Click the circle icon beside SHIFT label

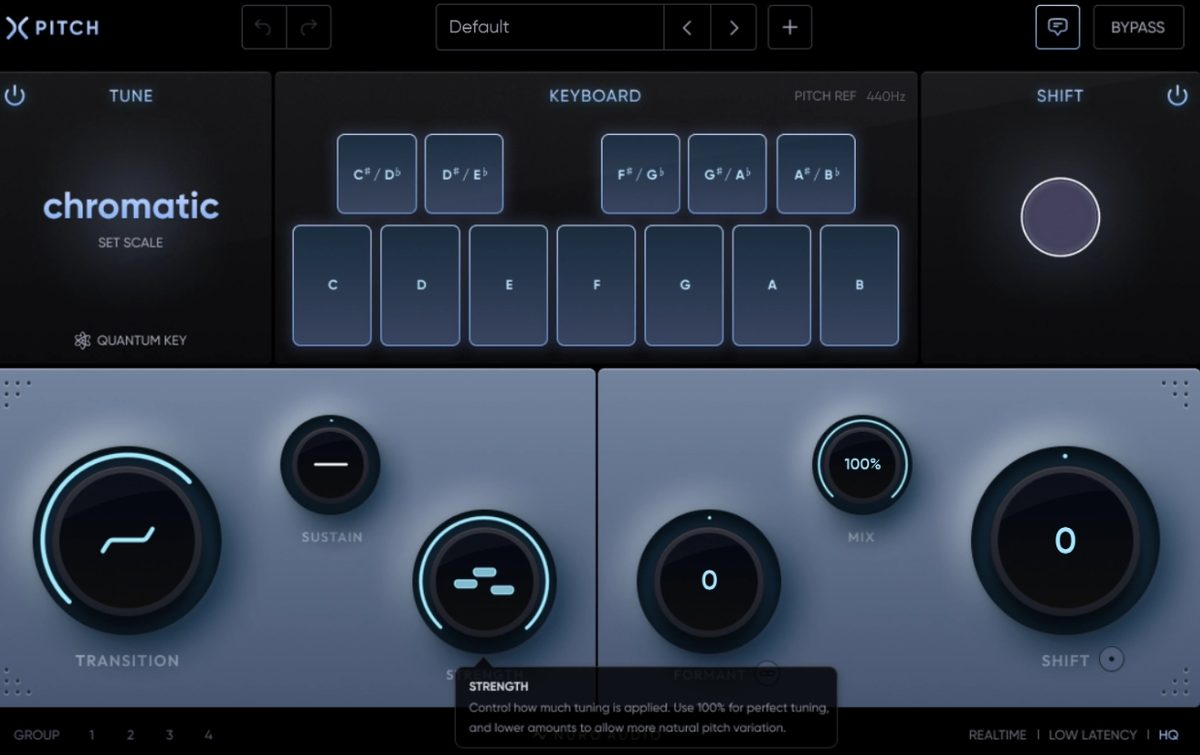[1111, 659]
